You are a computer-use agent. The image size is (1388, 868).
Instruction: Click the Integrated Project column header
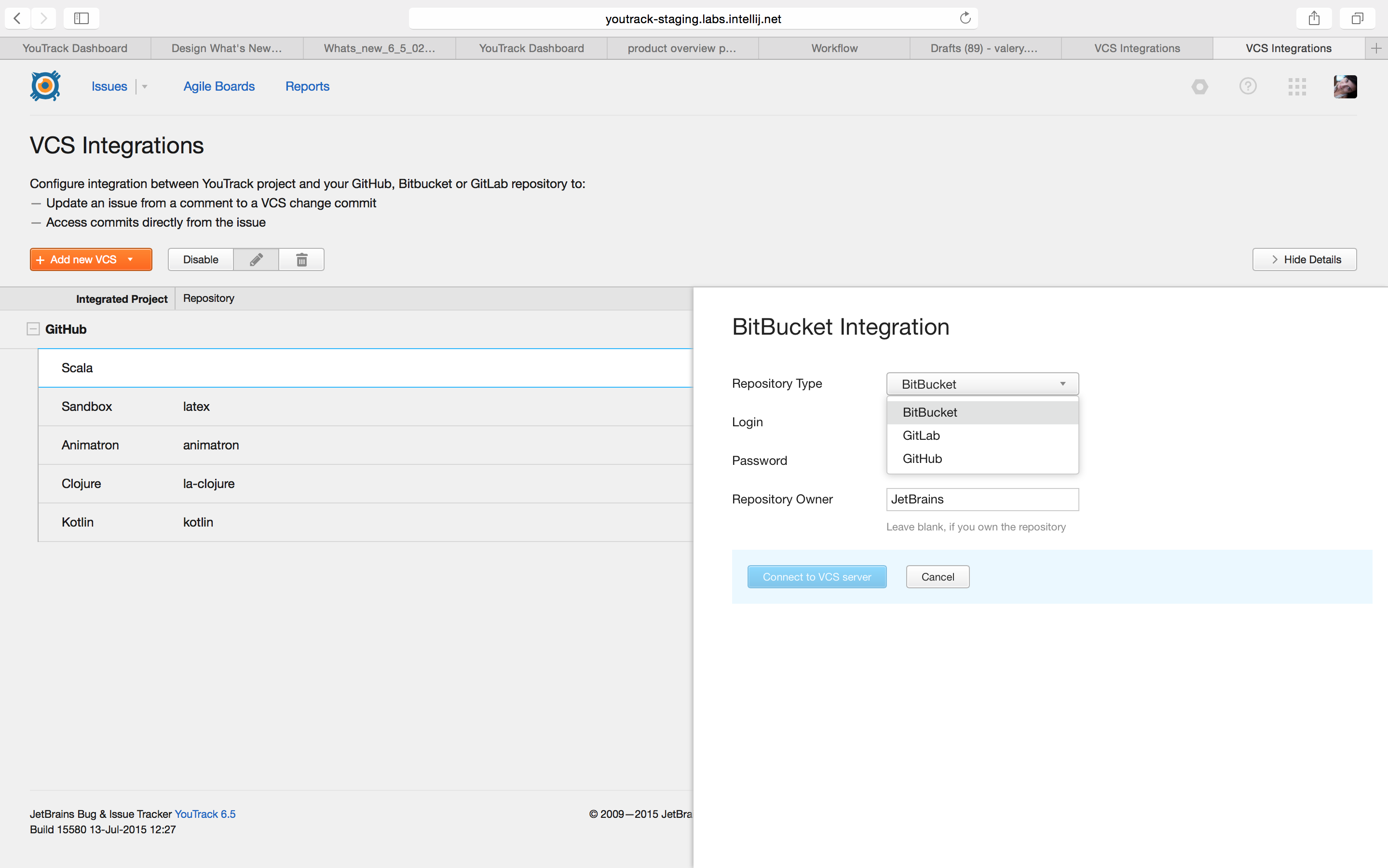122,298
